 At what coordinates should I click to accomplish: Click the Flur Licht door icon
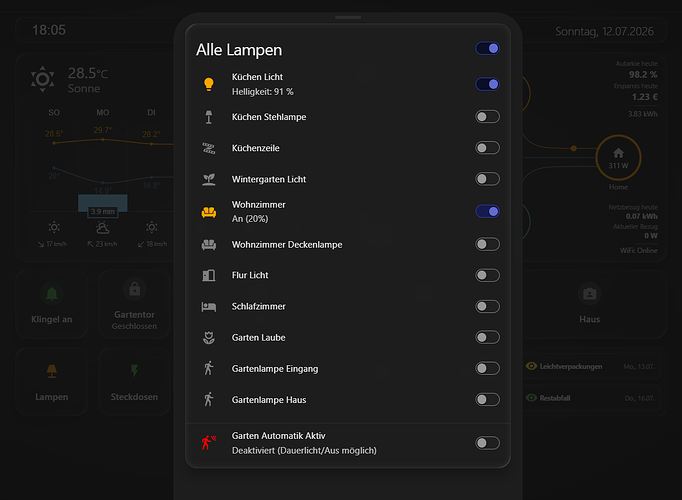(209, 275)
